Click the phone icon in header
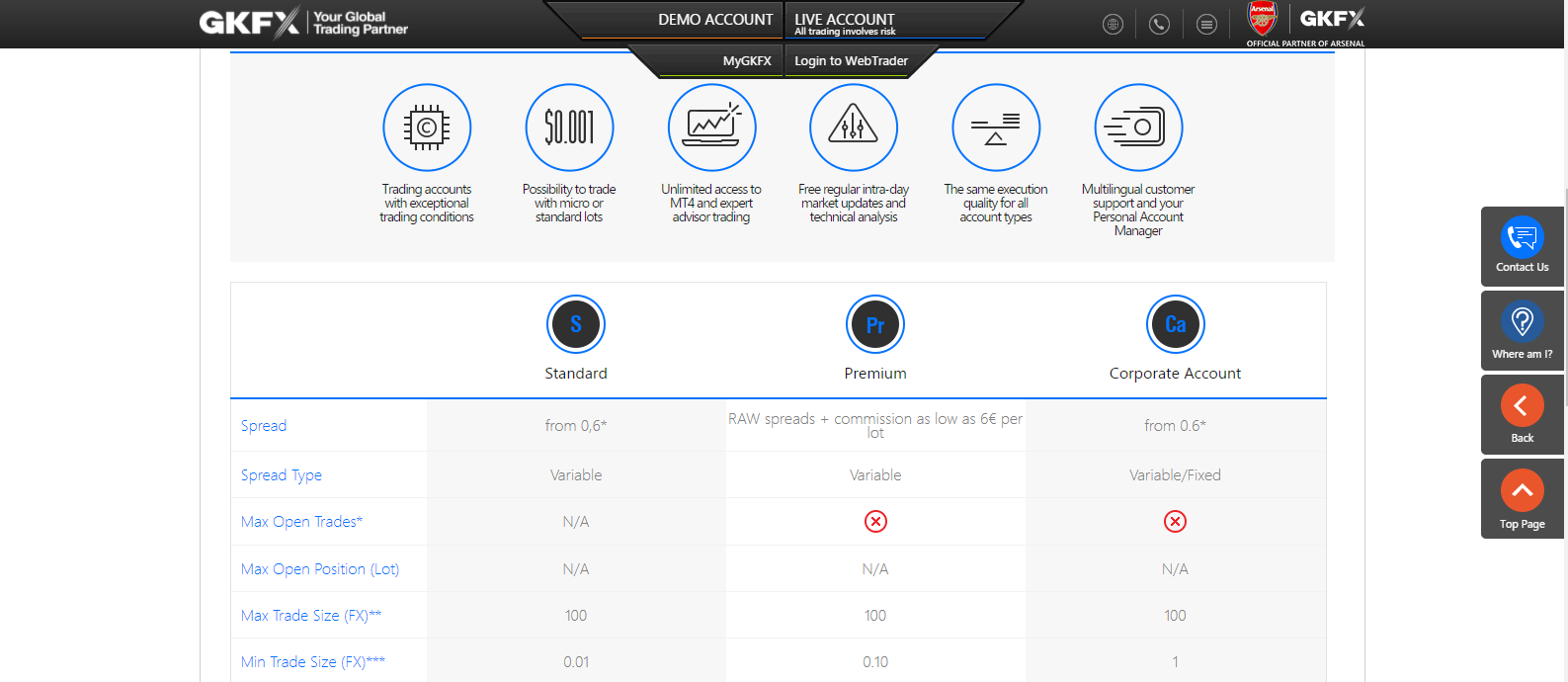The height and width of the screenshot is (682, 1568). pos(1159,24)
